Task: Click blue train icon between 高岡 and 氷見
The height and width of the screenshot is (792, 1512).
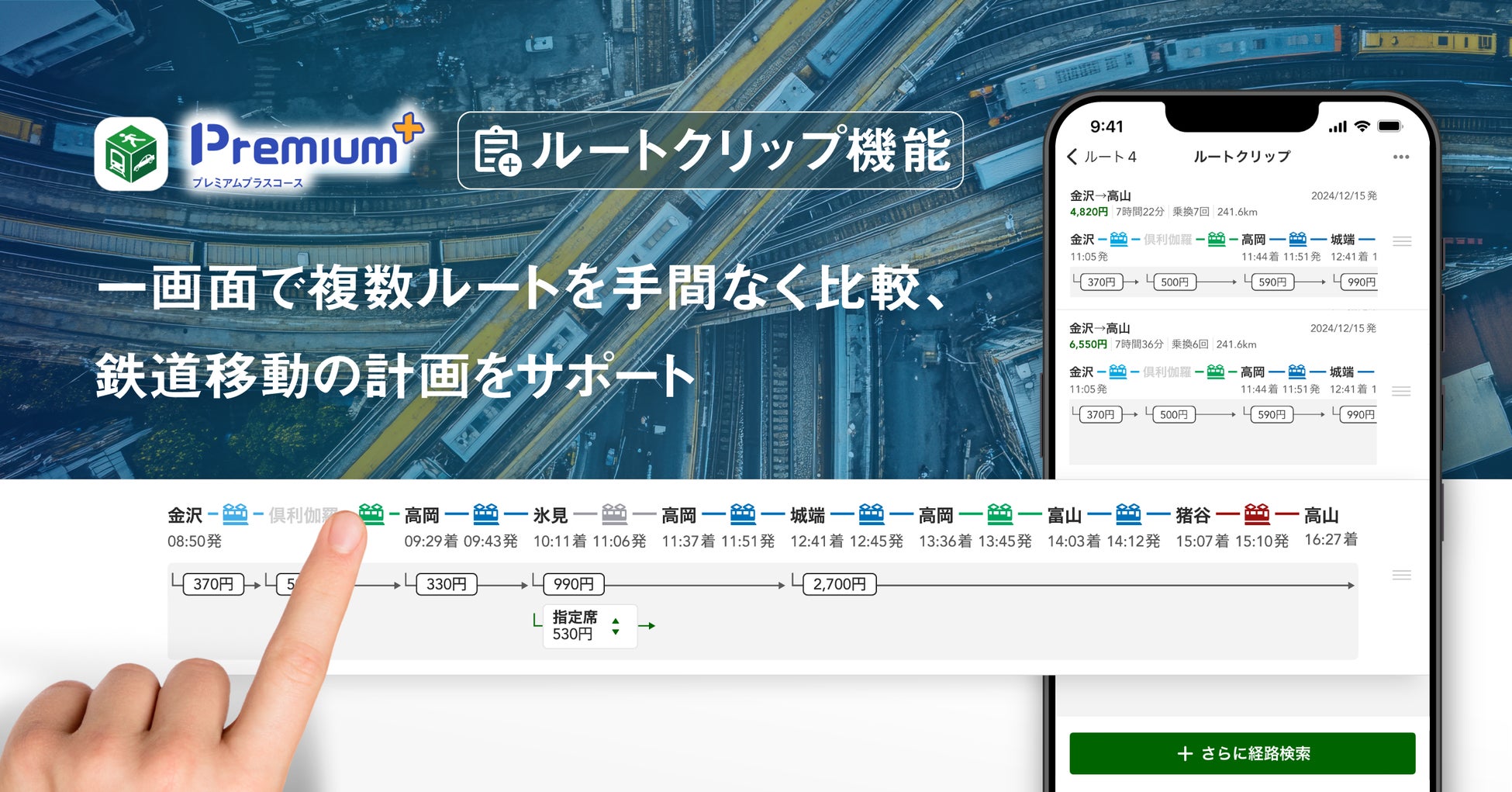Action: (486, 514)
